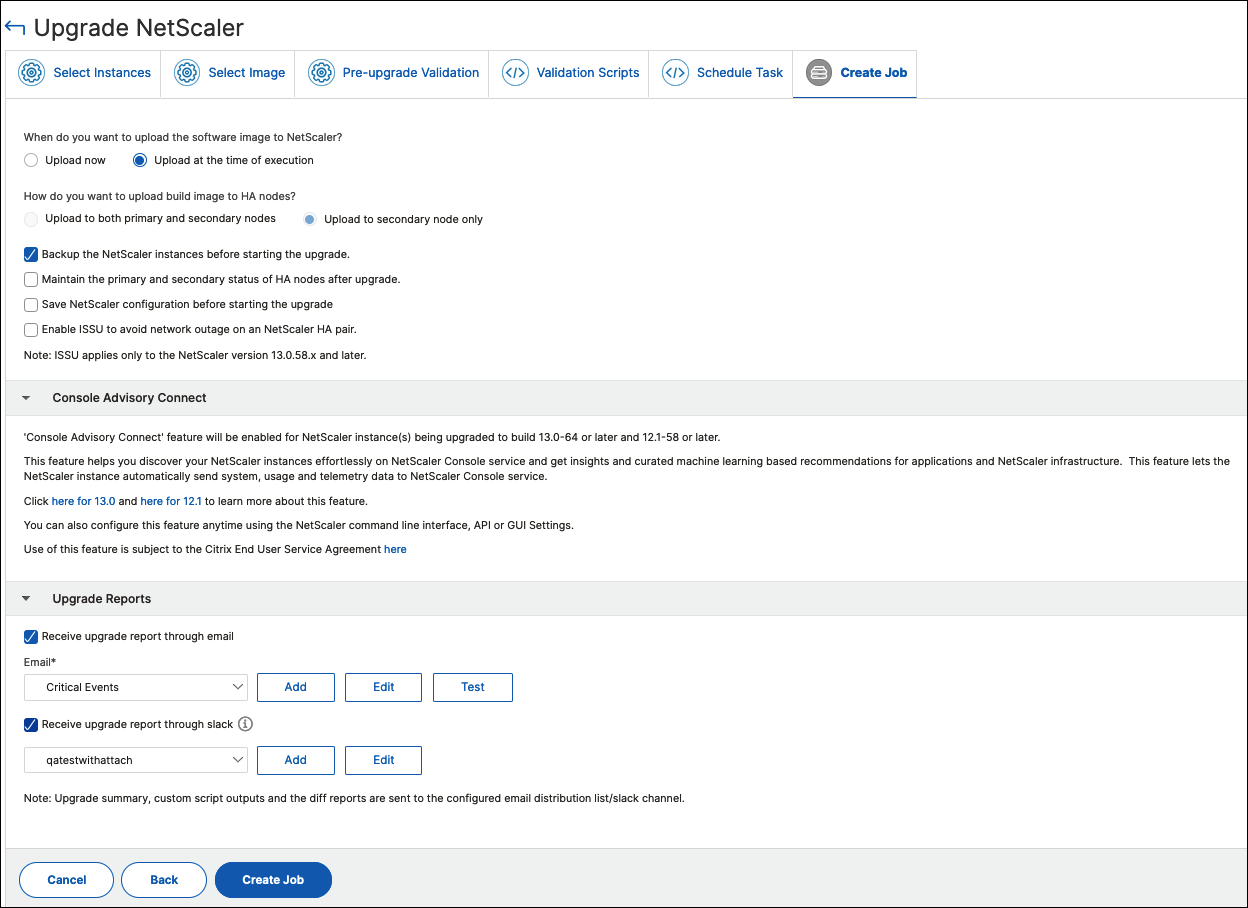
Task: Select Upload to secondary node only
Action: click(x=310, y=219)
